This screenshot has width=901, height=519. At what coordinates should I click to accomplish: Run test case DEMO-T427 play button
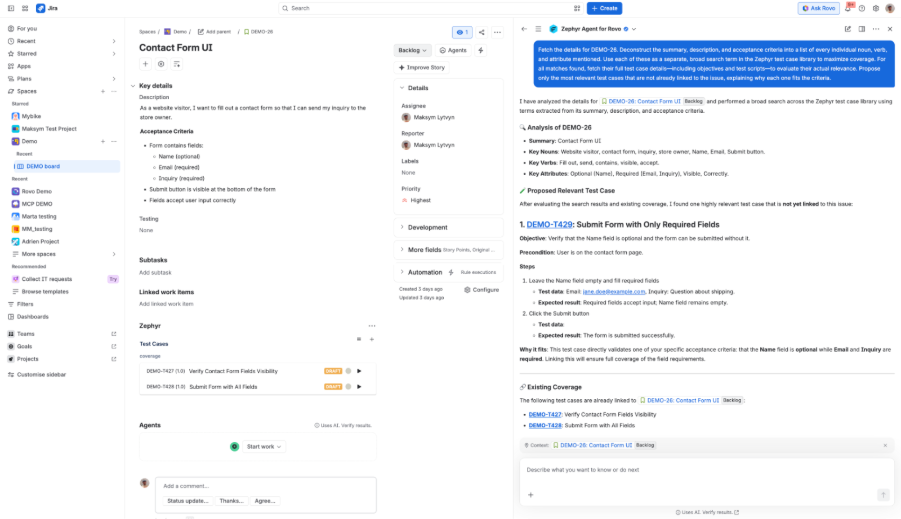[x=359, y=371]
